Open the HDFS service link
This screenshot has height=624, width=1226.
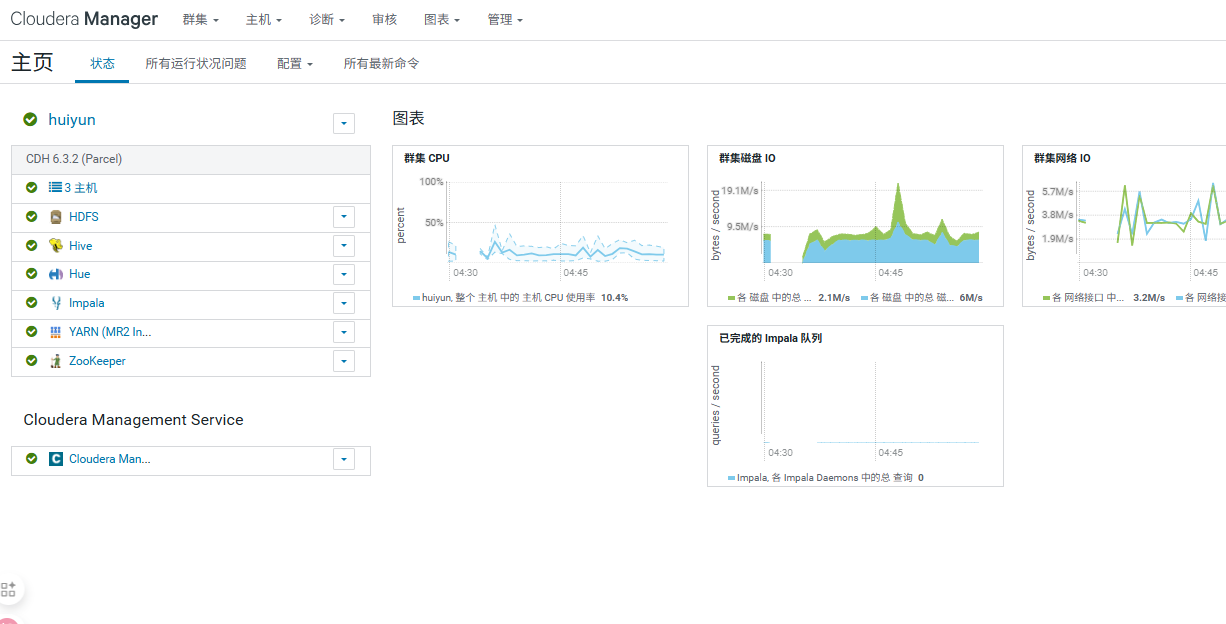pos(84,217)
